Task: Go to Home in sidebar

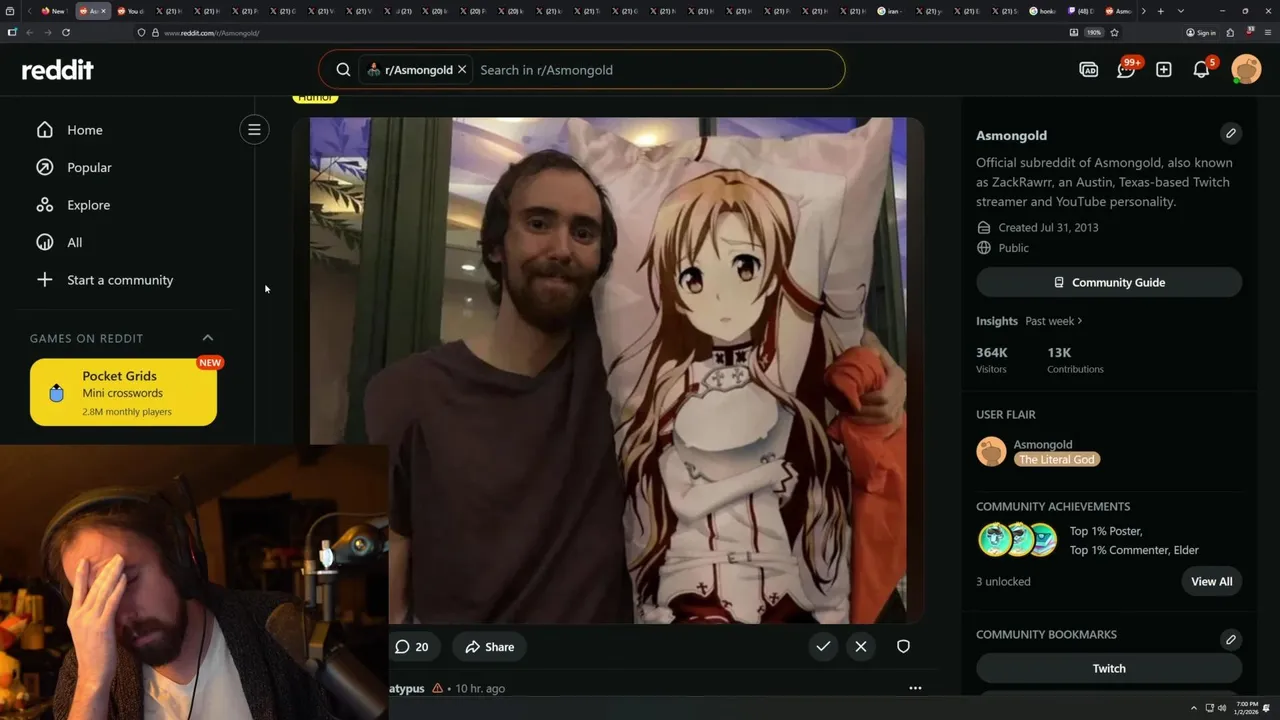Action: coord(85,130)
